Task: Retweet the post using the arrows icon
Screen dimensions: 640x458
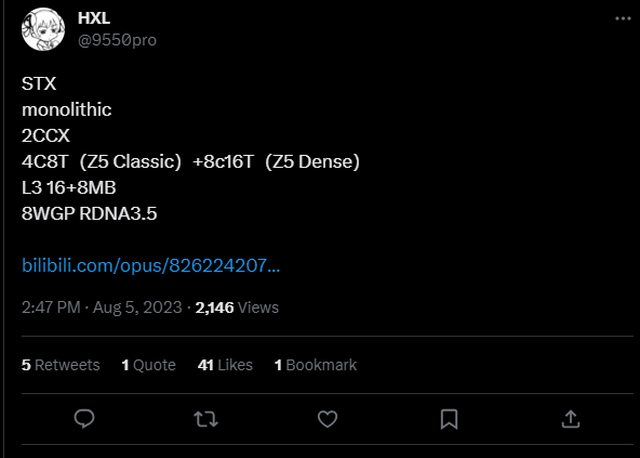Action: pos(205,418)
